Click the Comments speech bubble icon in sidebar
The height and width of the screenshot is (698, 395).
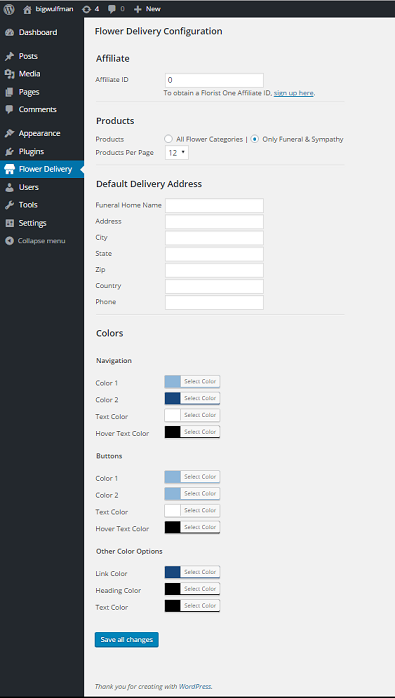click(9, 110)
